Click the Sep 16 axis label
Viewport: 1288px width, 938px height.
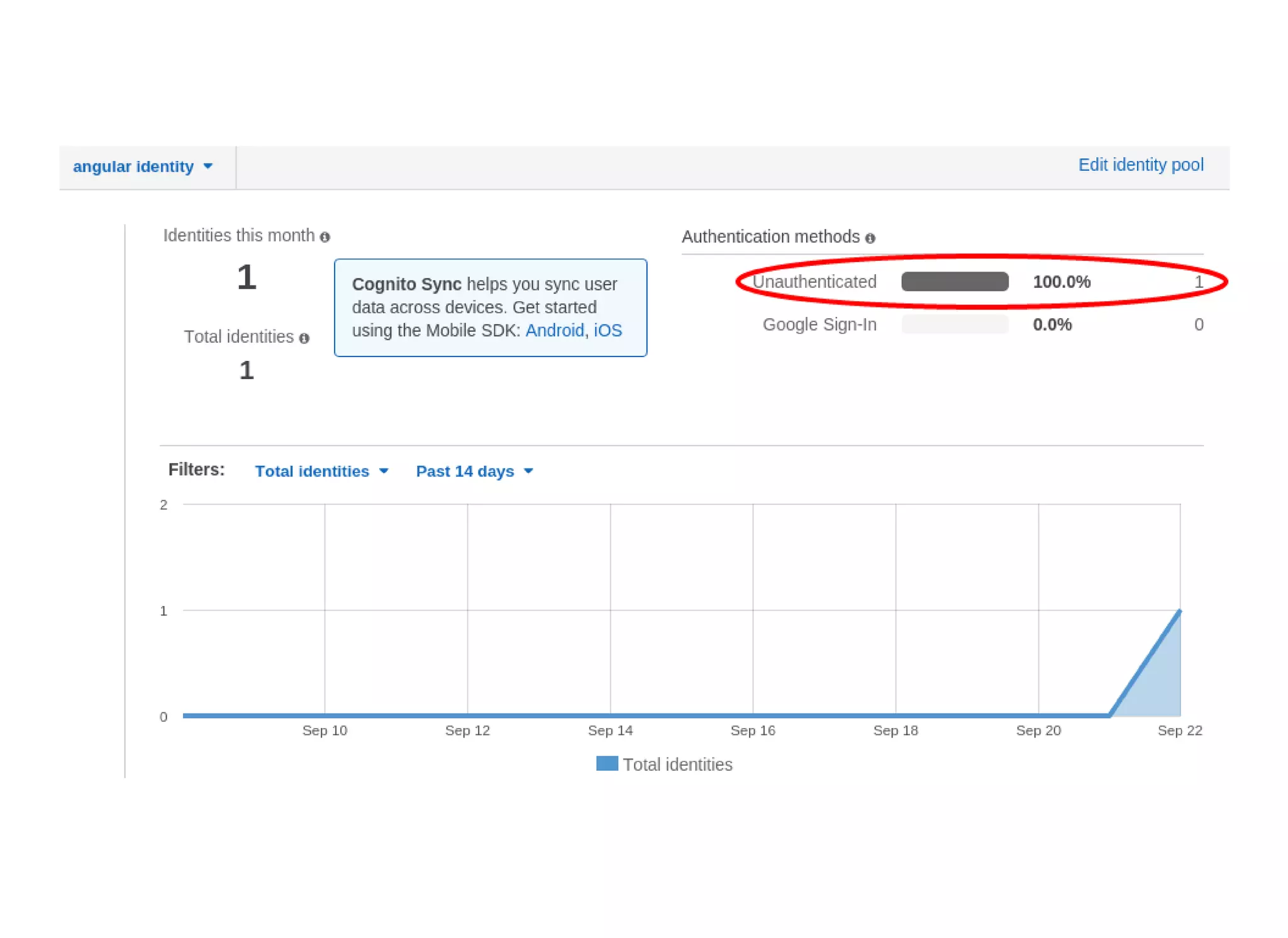[x=752, y=731]
